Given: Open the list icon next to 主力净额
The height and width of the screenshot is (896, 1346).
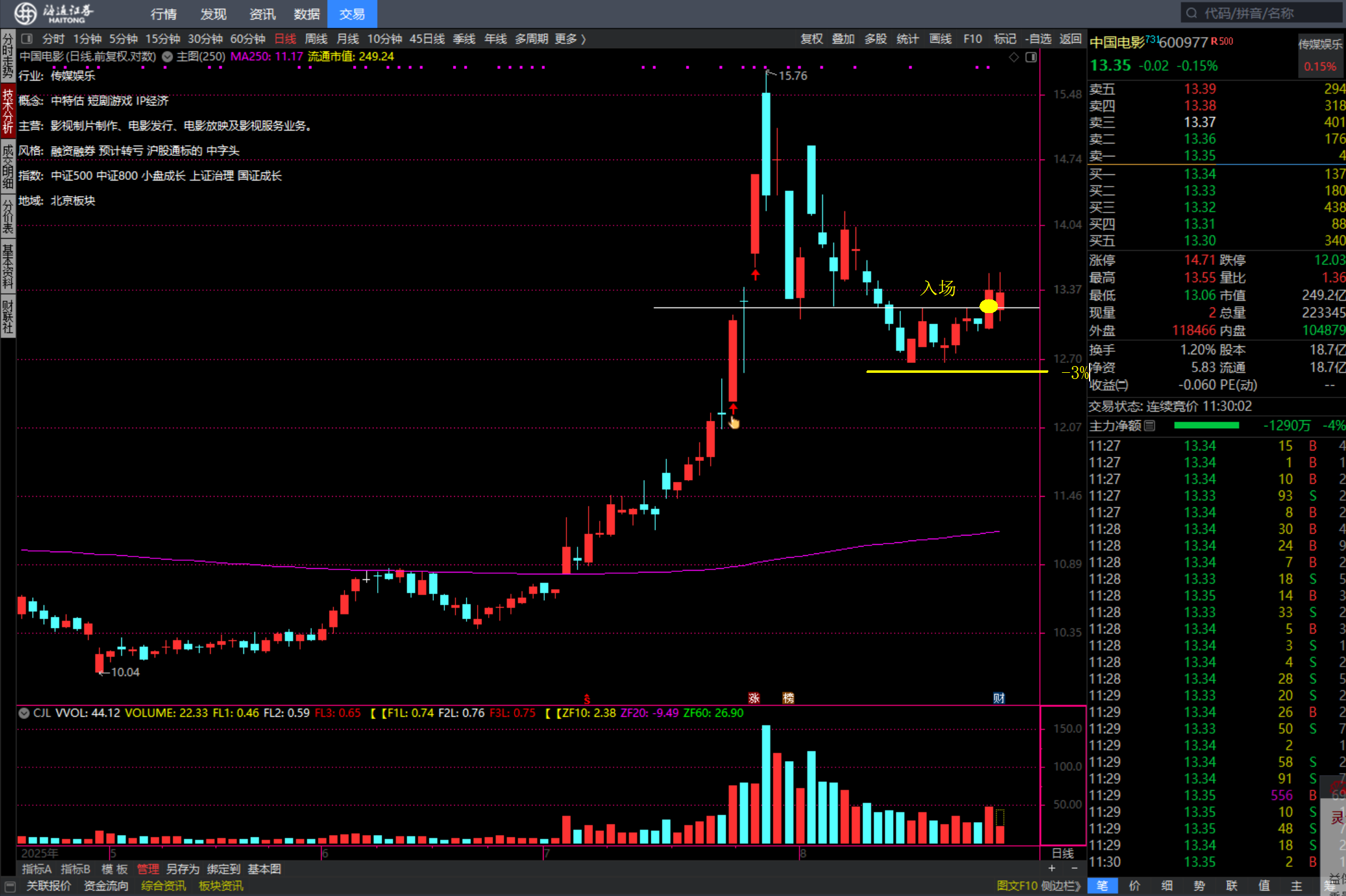Looking at the screenshot, I should pos(1149,426).
